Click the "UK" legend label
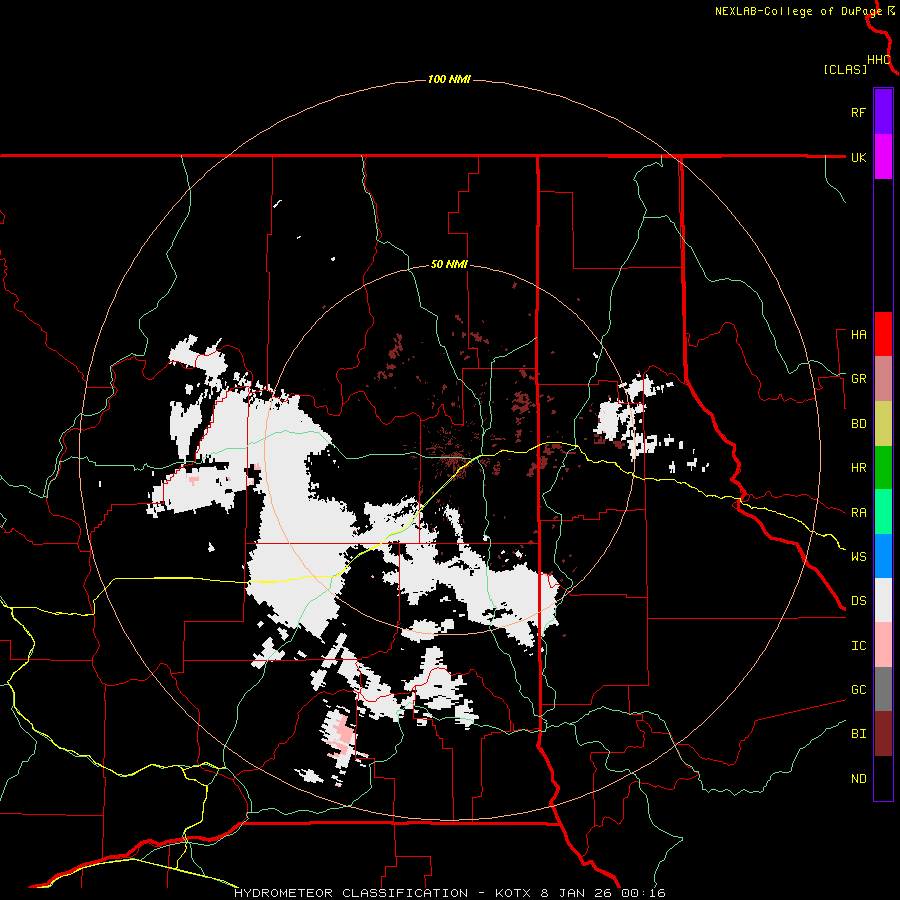This screenshot has height=900, width=900. tap(858, 158)
